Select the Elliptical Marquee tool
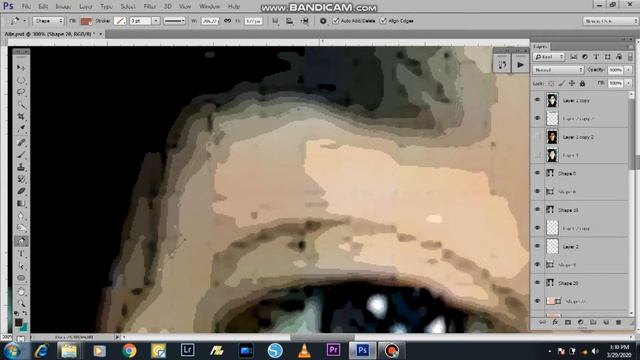This screenshot has height=360, width=640. tap(21, 80)
